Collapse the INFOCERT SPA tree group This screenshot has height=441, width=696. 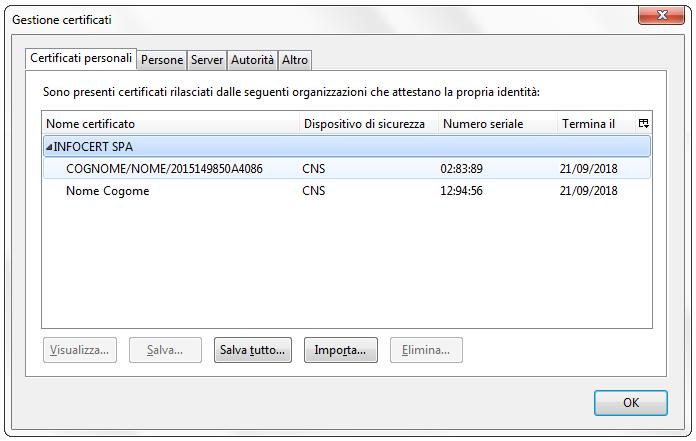pyautogui.click(x=49, y=147)
